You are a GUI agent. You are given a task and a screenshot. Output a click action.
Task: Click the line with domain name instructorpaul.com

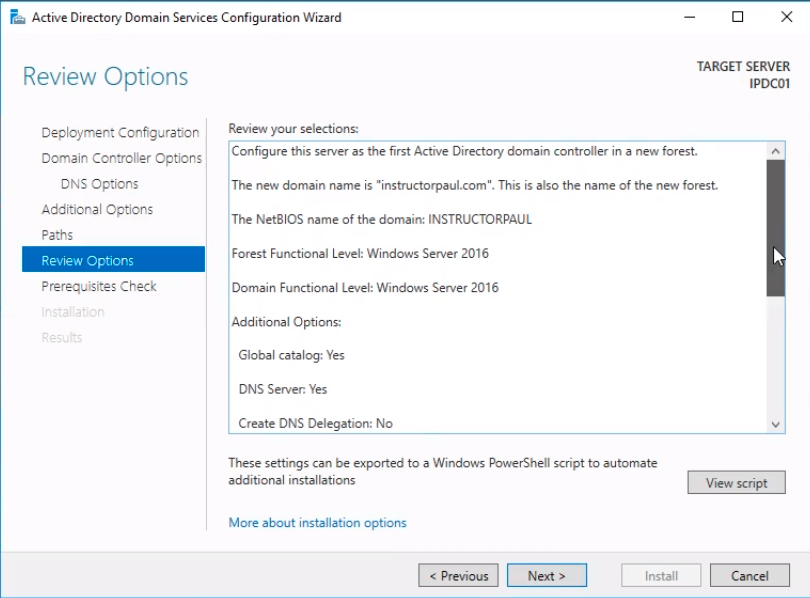click(475, 185)
